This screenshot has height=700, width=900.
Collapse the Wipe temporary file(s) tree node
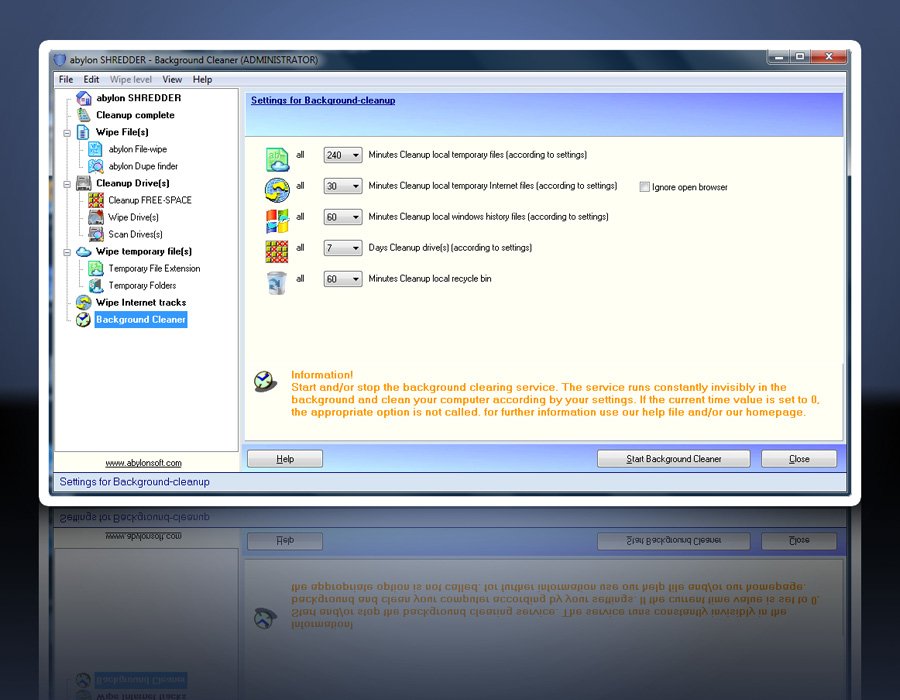click(67, 252)
